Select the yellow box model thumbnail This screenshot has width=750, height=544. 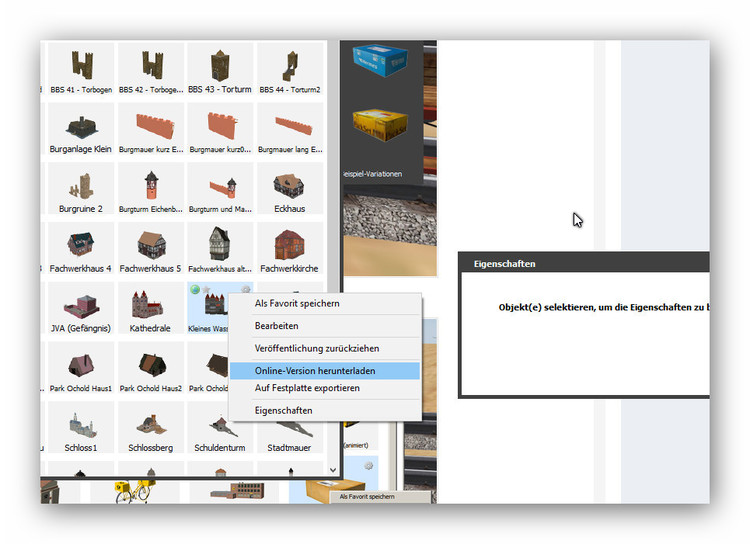[380, 125]
